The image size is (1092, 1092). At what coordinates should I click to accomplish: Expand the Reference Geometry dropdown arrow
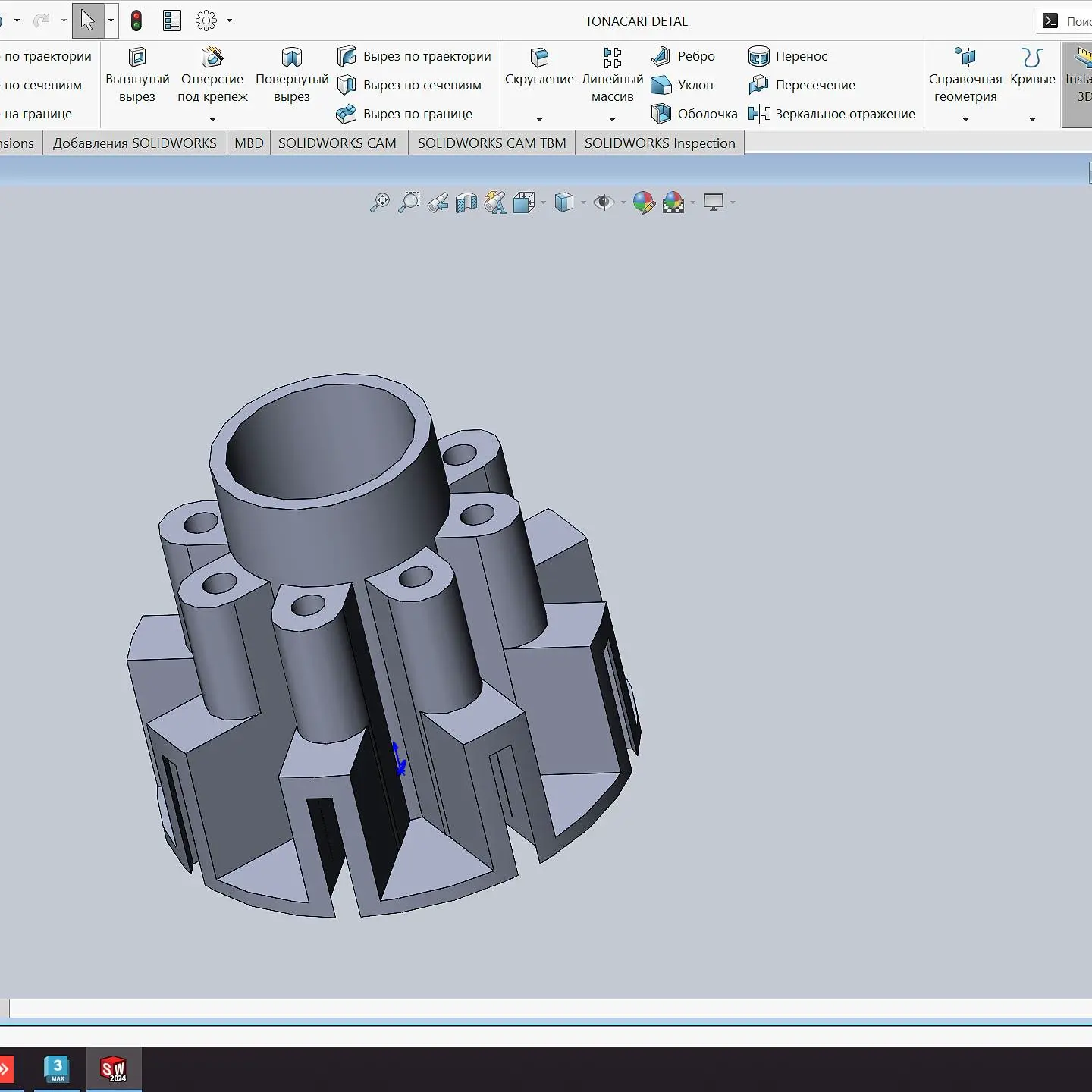(x=965, y=119)
